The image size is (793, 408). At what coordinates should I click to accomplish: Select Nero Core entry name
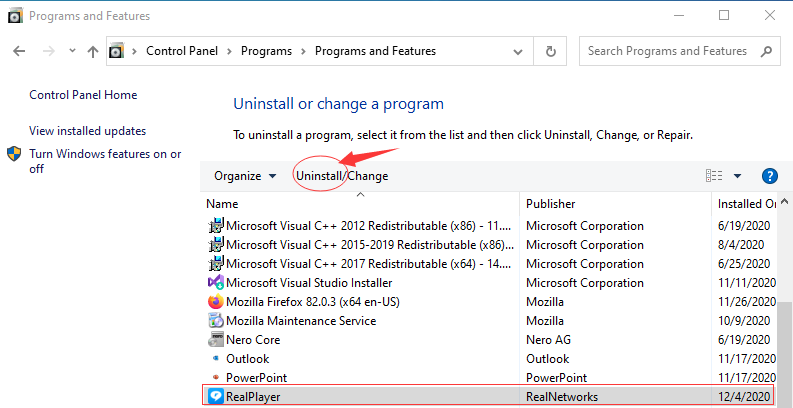(x=253, y=340)
